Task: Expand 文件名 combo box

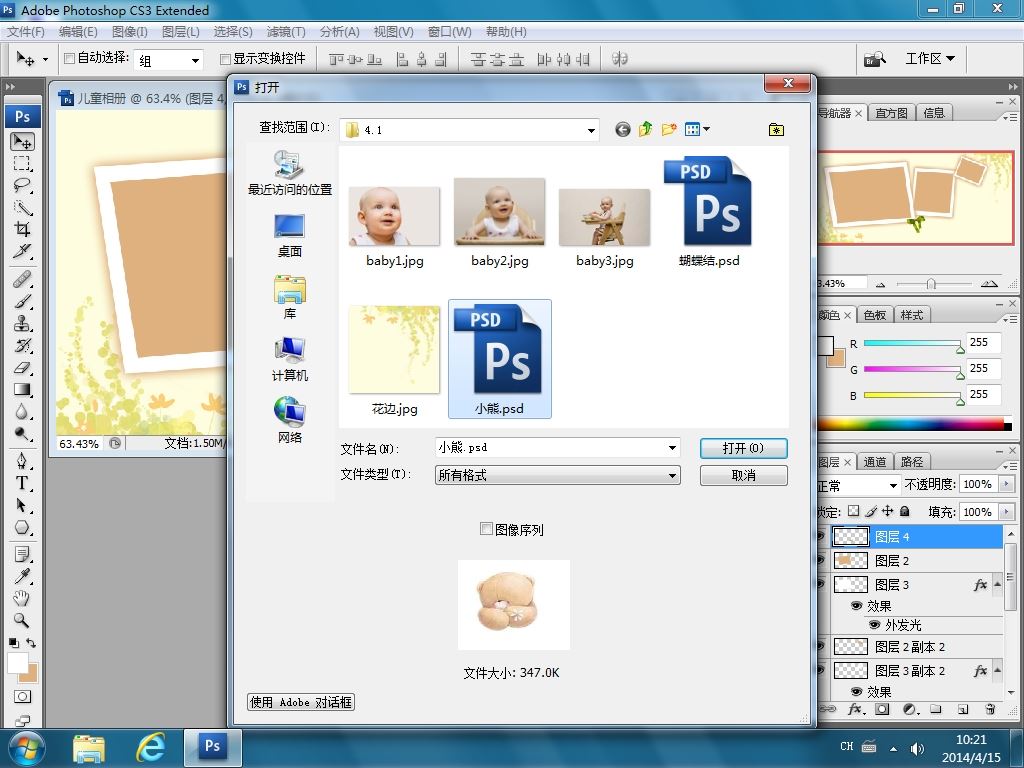Action: 672,448
